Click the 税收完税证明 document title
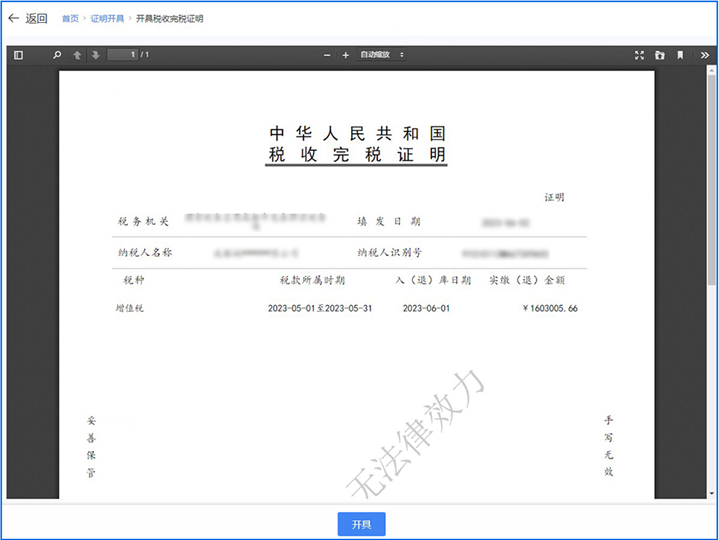The image size is (719, 540). [x=357, y=155]
